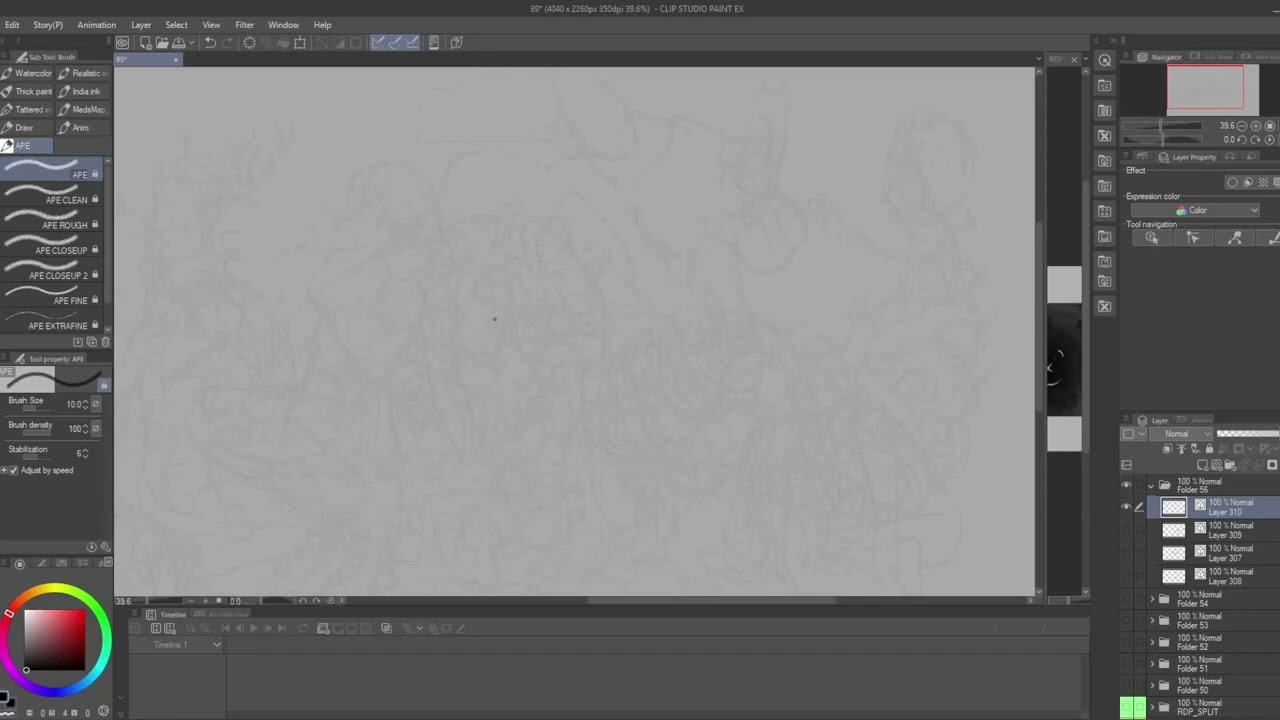1280x720 pixels.
Task: Toggle Adjust by speed checkbox
Action: coord(13,470)
